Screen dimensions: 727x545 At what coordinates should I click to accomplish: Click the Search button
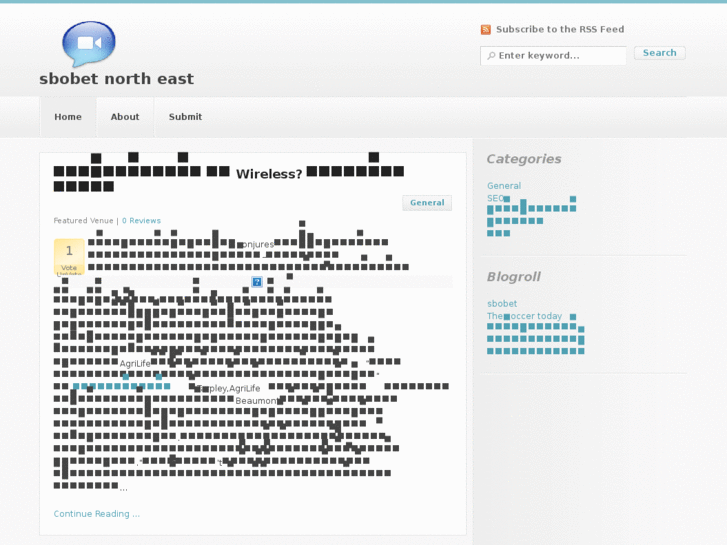[659, 53]
